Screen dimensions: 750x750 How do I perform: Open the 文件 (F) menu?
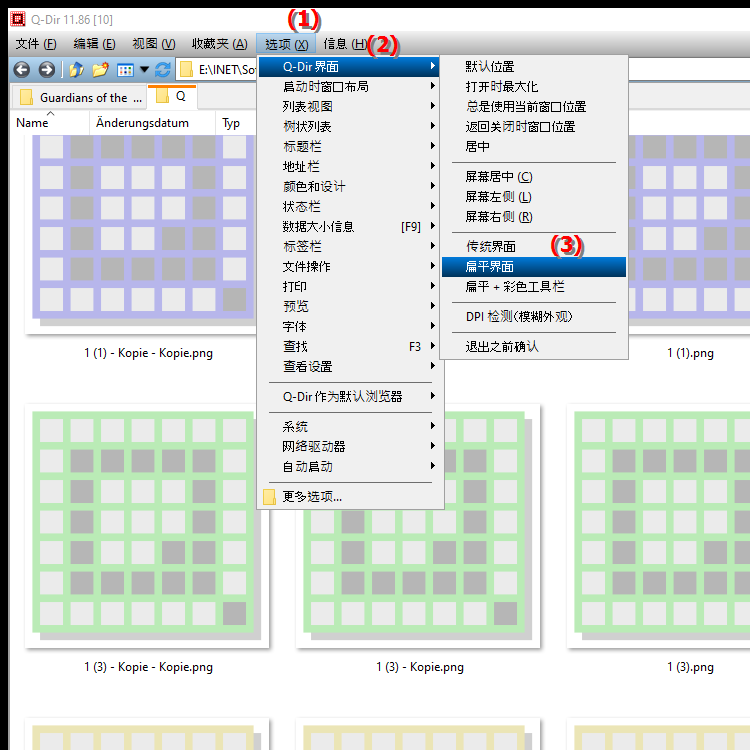[x=36, y=44]
